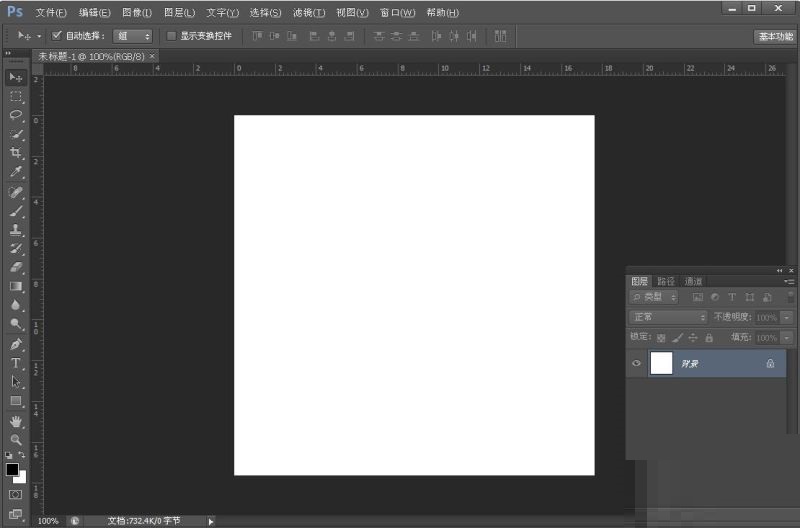Viewport: 800px width, 528px height.
Task: Select the Horizontal Type tool
Action: [x=16, y=363]
